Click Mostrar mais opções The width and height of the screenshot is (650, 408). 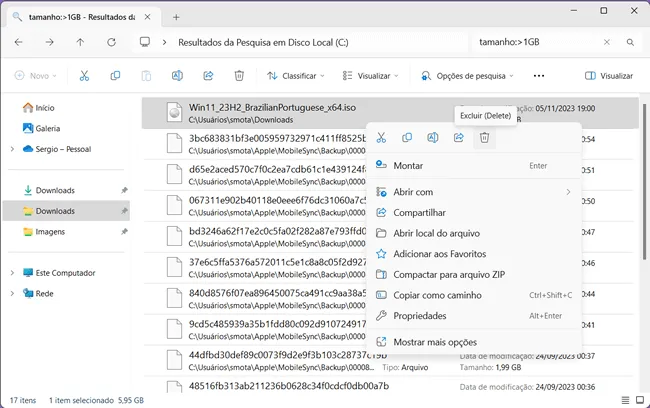pos(435,342)
